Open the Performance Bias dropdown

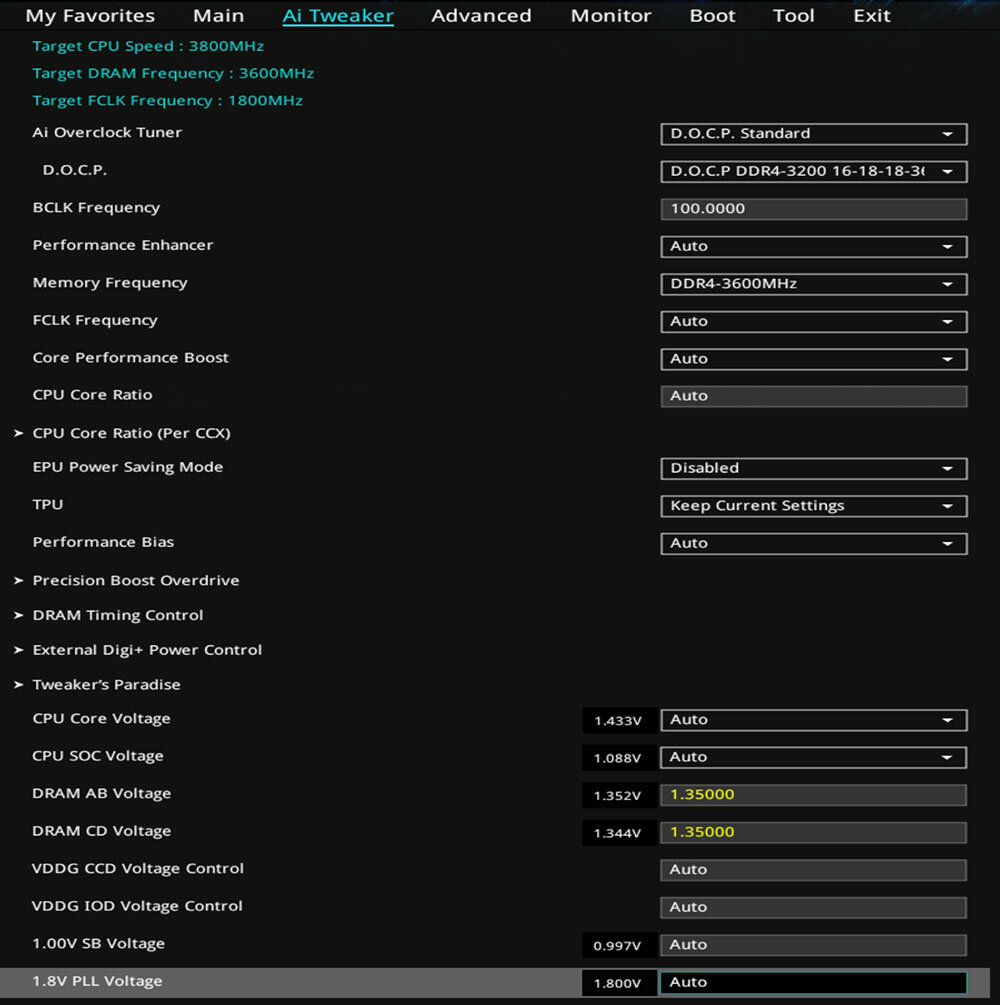[x=813, y=544]
